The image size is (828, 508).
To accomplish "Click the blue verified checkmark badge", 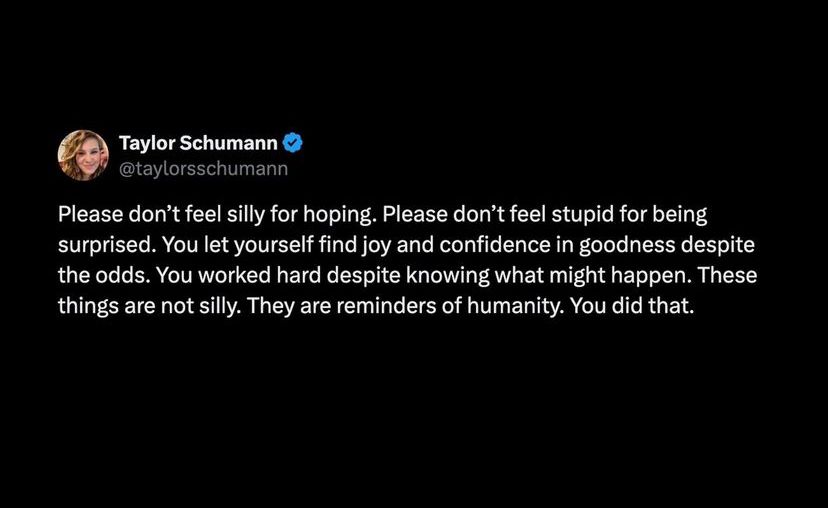I will pos(293,143).
